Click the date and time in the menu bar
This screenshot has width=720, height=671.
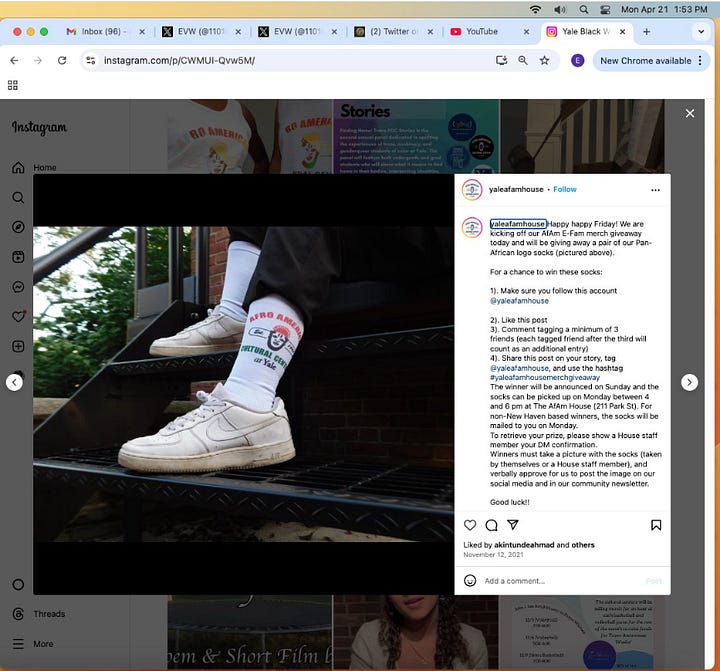(x=664, y=9)
